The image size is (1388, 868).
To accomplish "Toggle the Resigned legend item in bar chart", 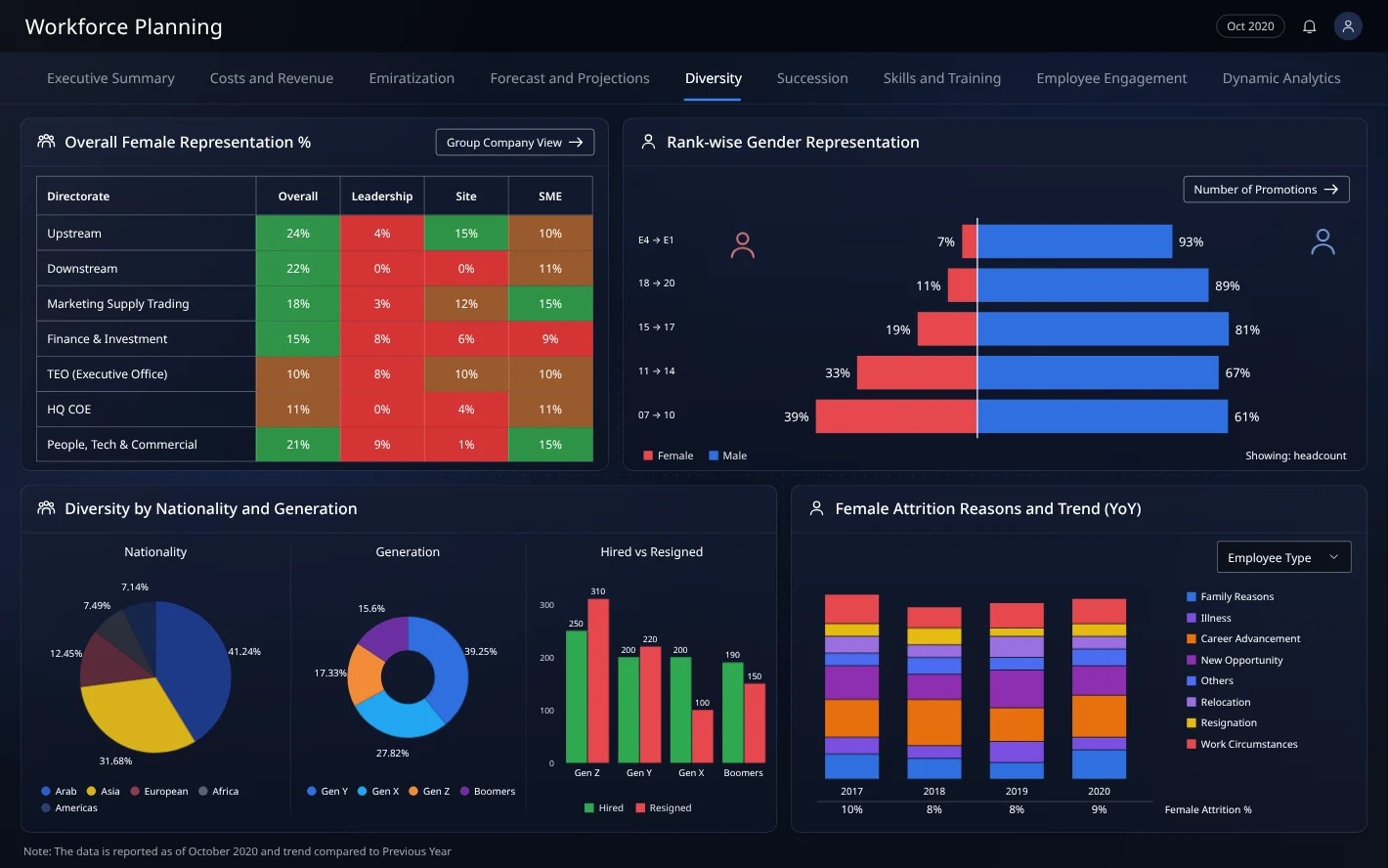I will 664,808.
